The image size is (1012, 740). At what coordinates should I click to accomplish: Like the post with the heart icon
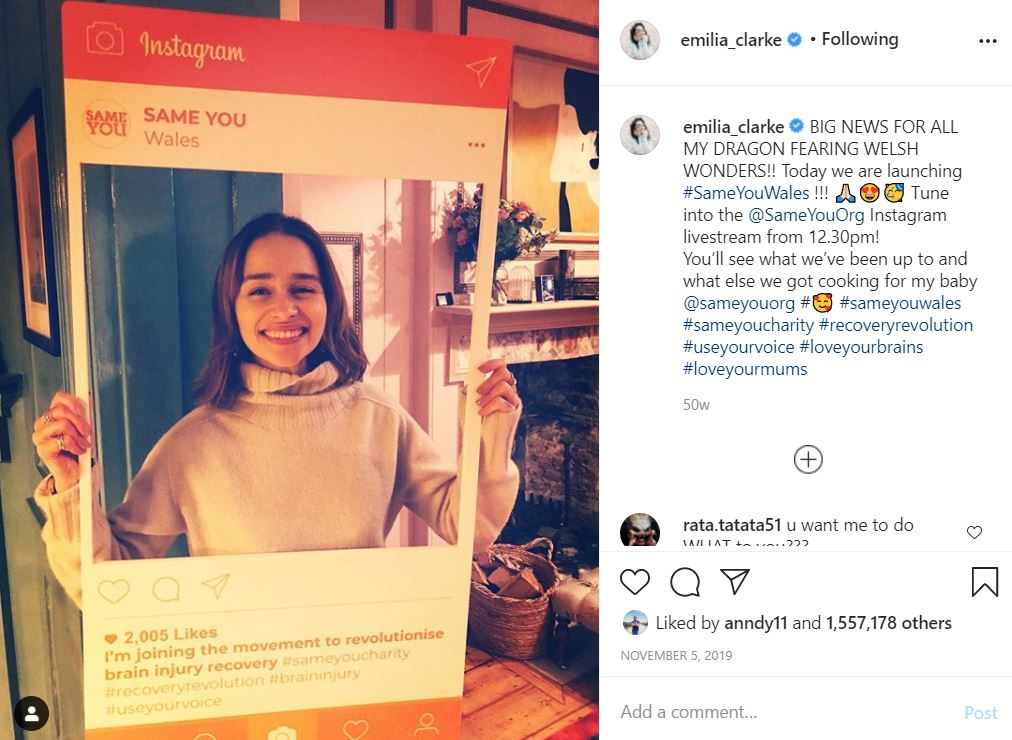[x=634, y=581]
